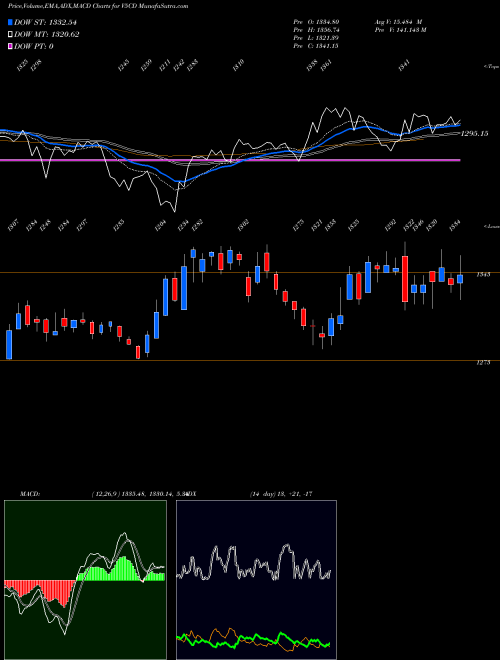Screen dimensions: 500x660
Task: Click the magenta DOW PT legend swatch
Action: (x=10, y=46)
